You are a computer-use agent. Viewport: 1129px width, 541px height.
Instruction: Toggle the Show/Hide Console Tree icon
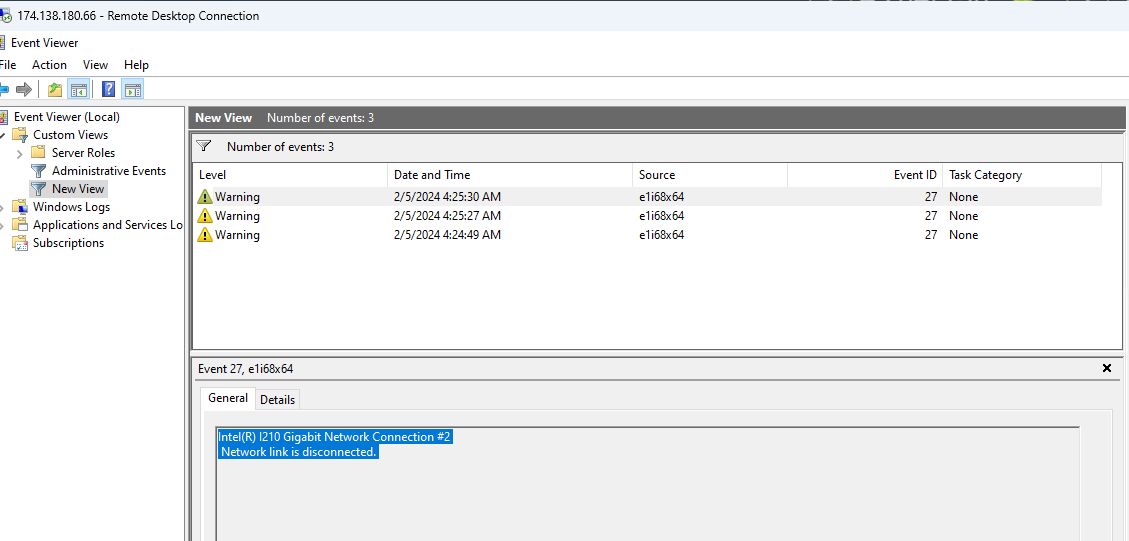[79, 90]
